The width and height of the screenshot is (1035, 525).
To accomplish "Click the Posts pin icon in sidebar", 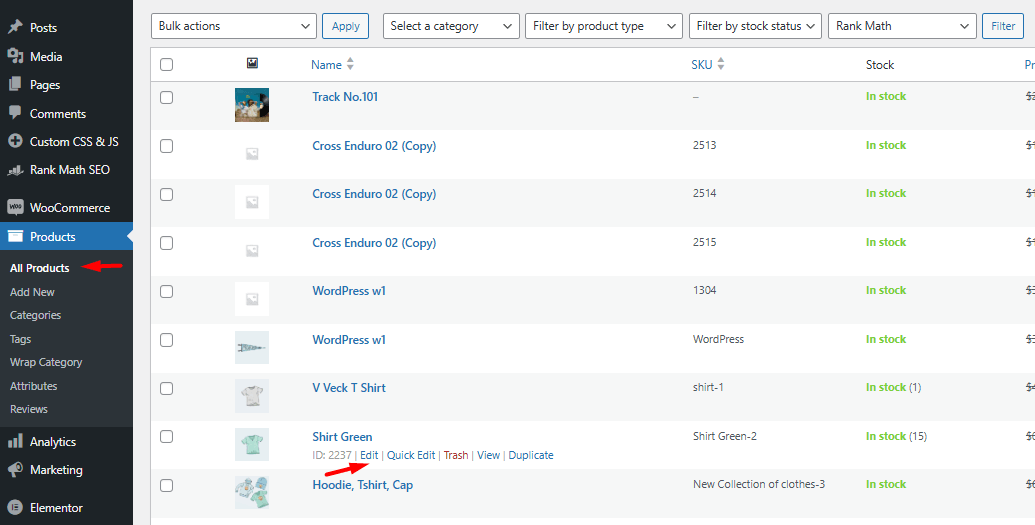I will point(15,28).
